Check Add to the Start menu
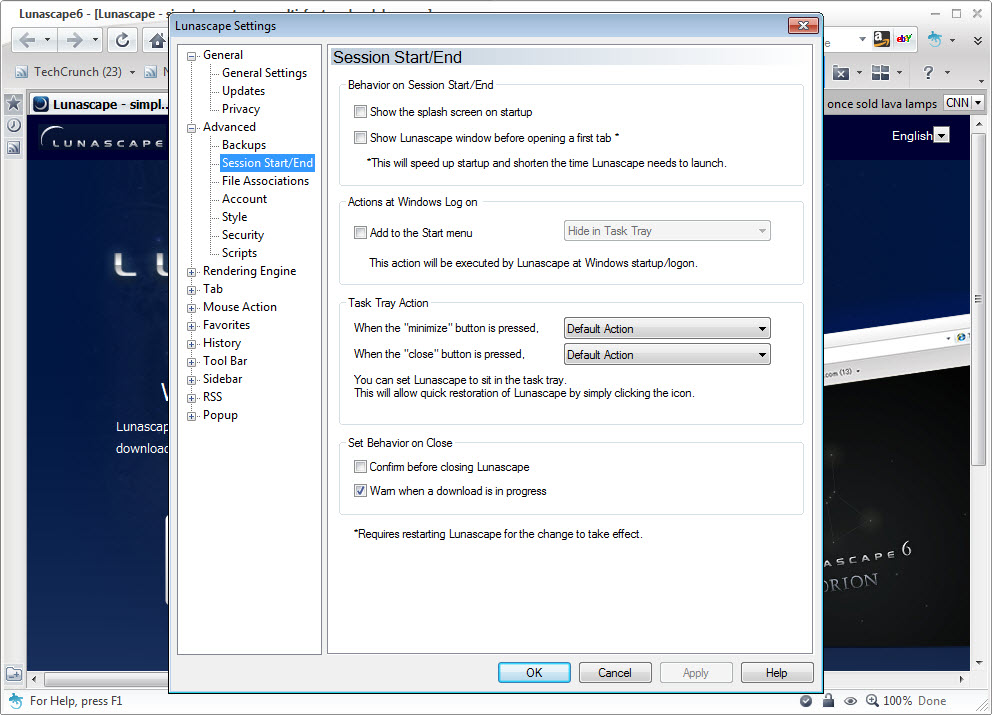 [361, 233]
